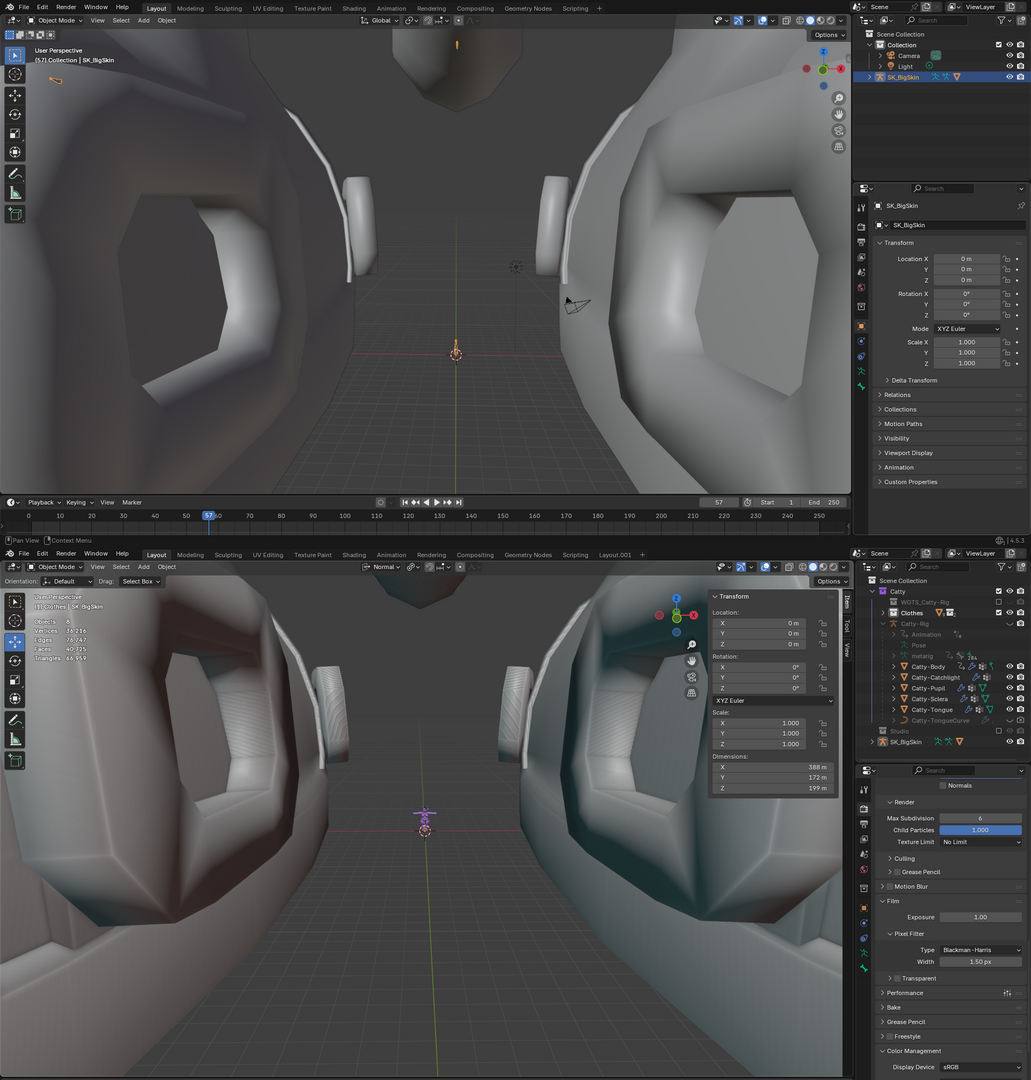Click the play animation button in timeline
Image resolution: width=1031 pixels, height=1080 pixels.
click(x=437, y=502)
